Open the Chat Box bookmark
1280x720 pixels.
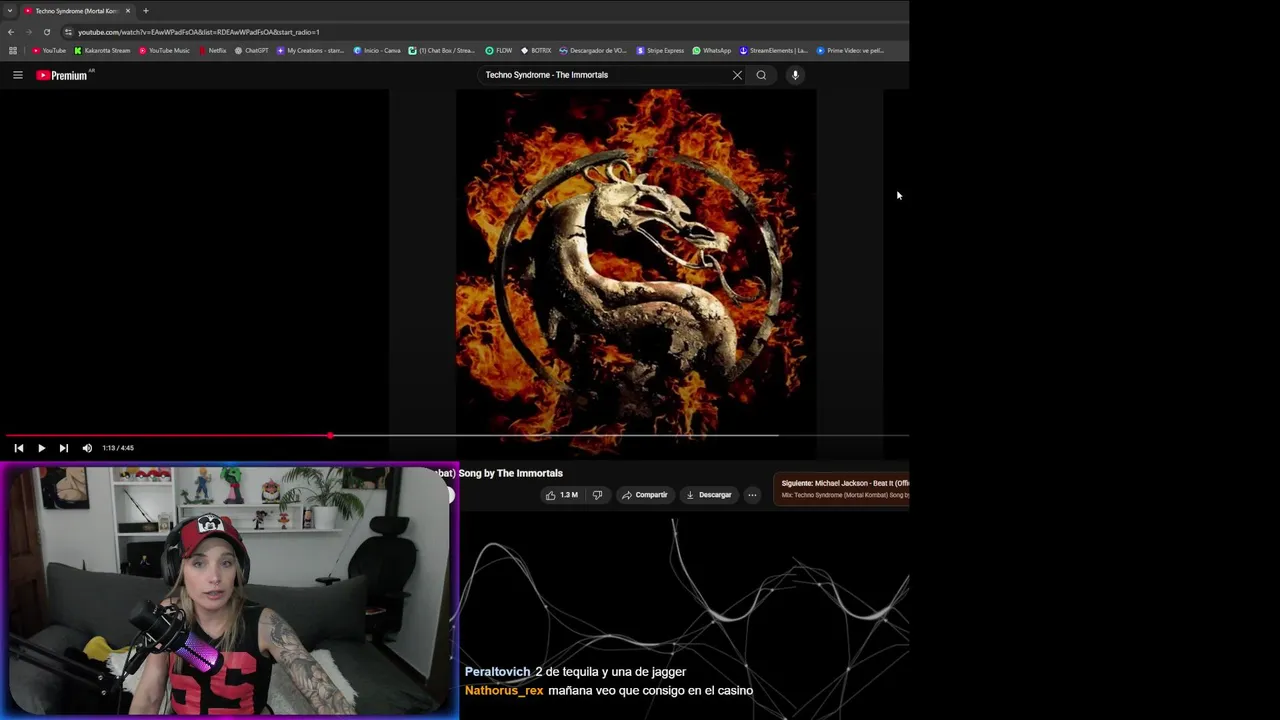coord(442,50)
